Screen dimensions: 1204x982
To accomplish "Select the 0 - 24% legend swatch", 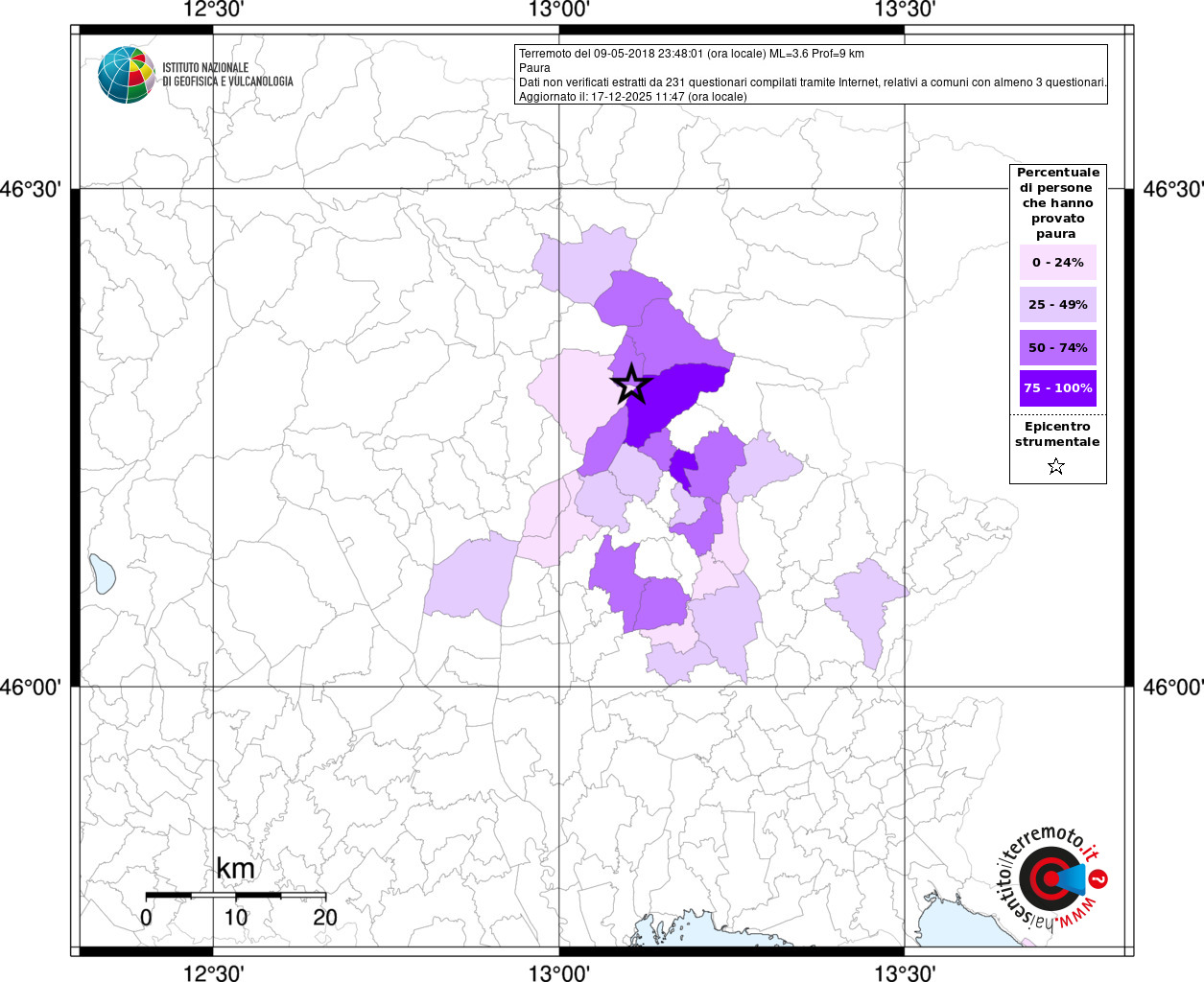I will (x=1057, y=263).
